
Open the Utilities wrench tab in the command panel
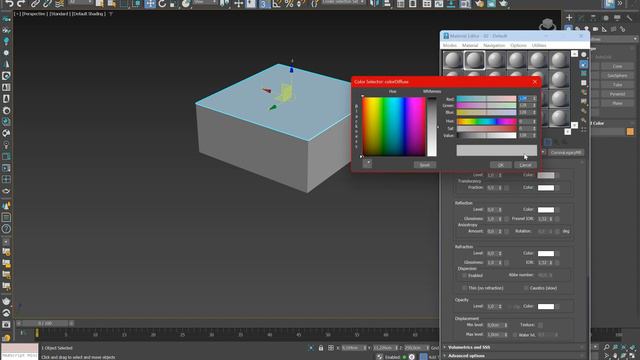(629, 18)
